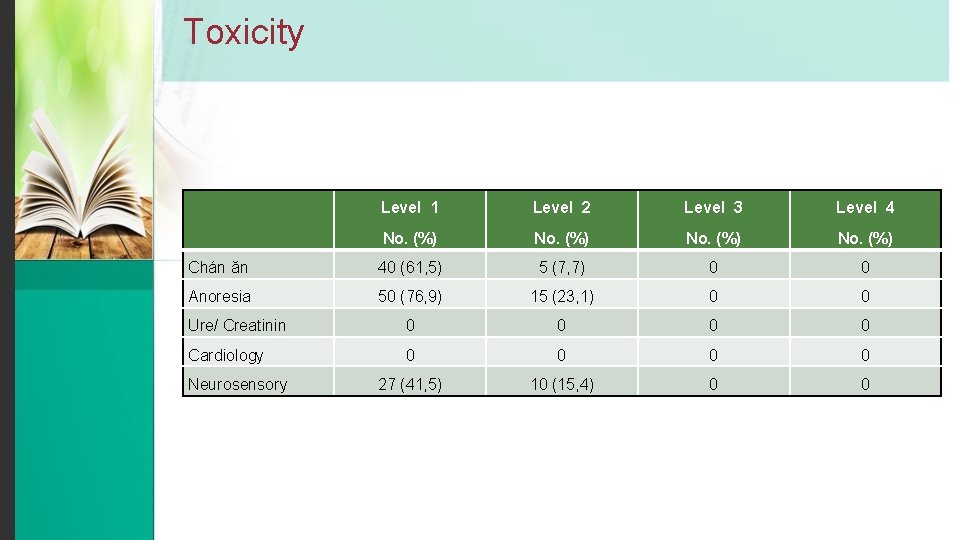Click the open book picture
The width and height of the screenshot is (960, 540).
(x=84, y=130)
